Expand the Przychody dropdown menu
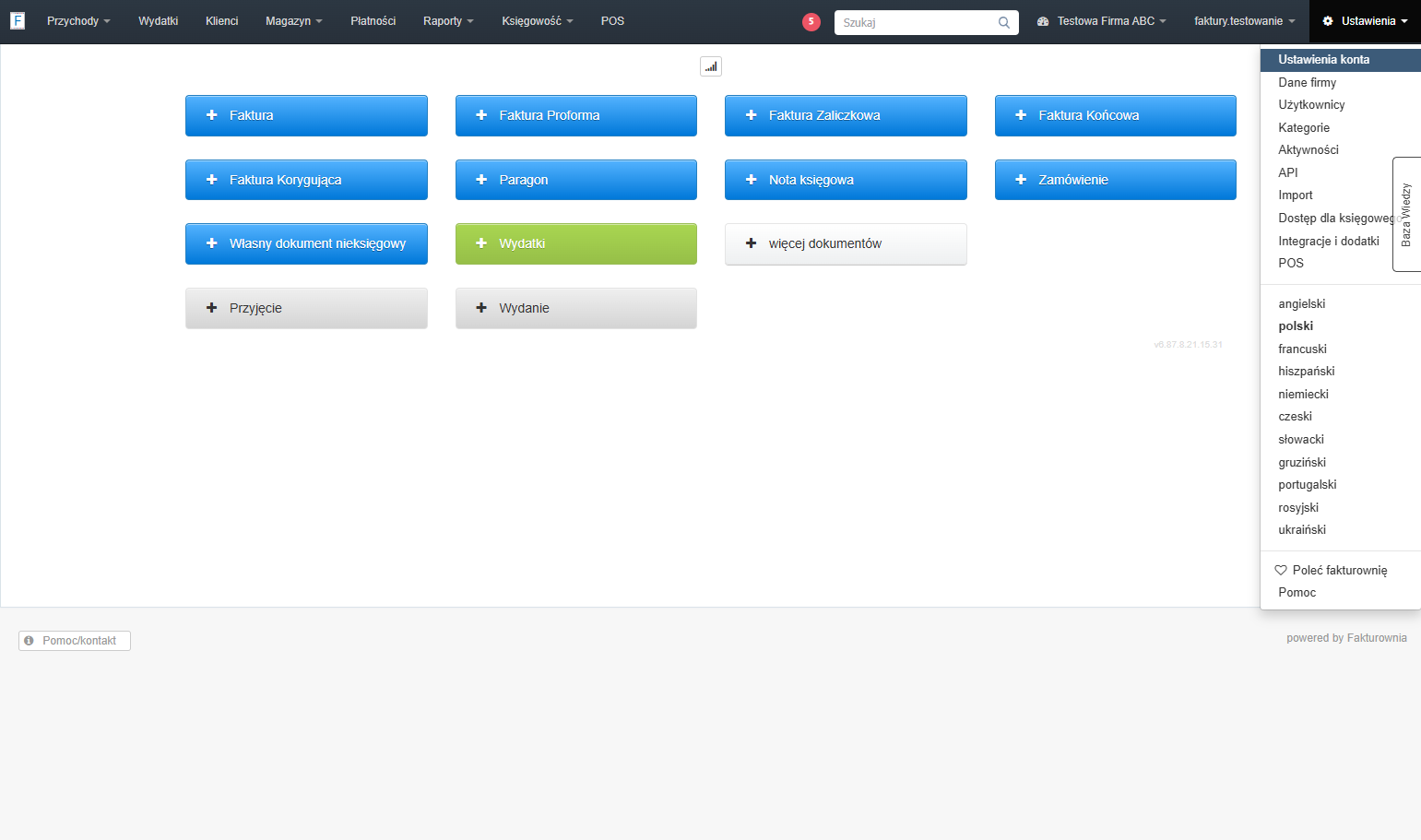The height and width of the screenshot is (840, 1421). (78, 21)
